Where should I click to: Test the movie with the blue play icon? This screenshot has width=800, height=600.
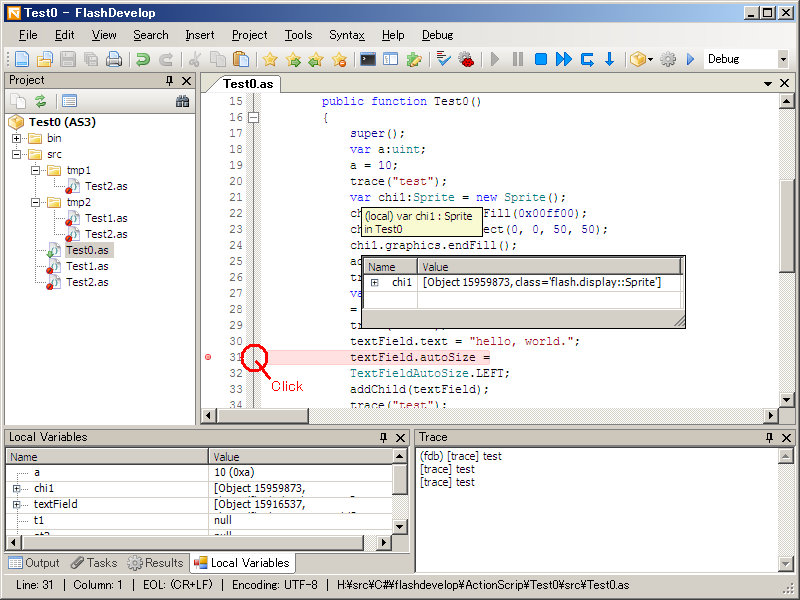[x=691, y=59]
